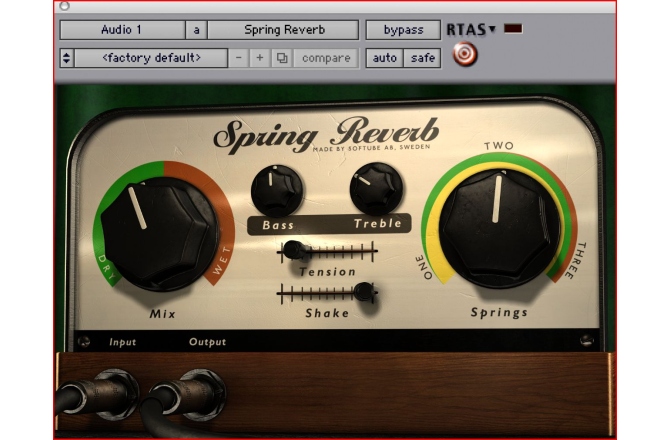This screenshot has height=440, width=672.
Task: Enable the auto automation button
Action: click(384, 58)
